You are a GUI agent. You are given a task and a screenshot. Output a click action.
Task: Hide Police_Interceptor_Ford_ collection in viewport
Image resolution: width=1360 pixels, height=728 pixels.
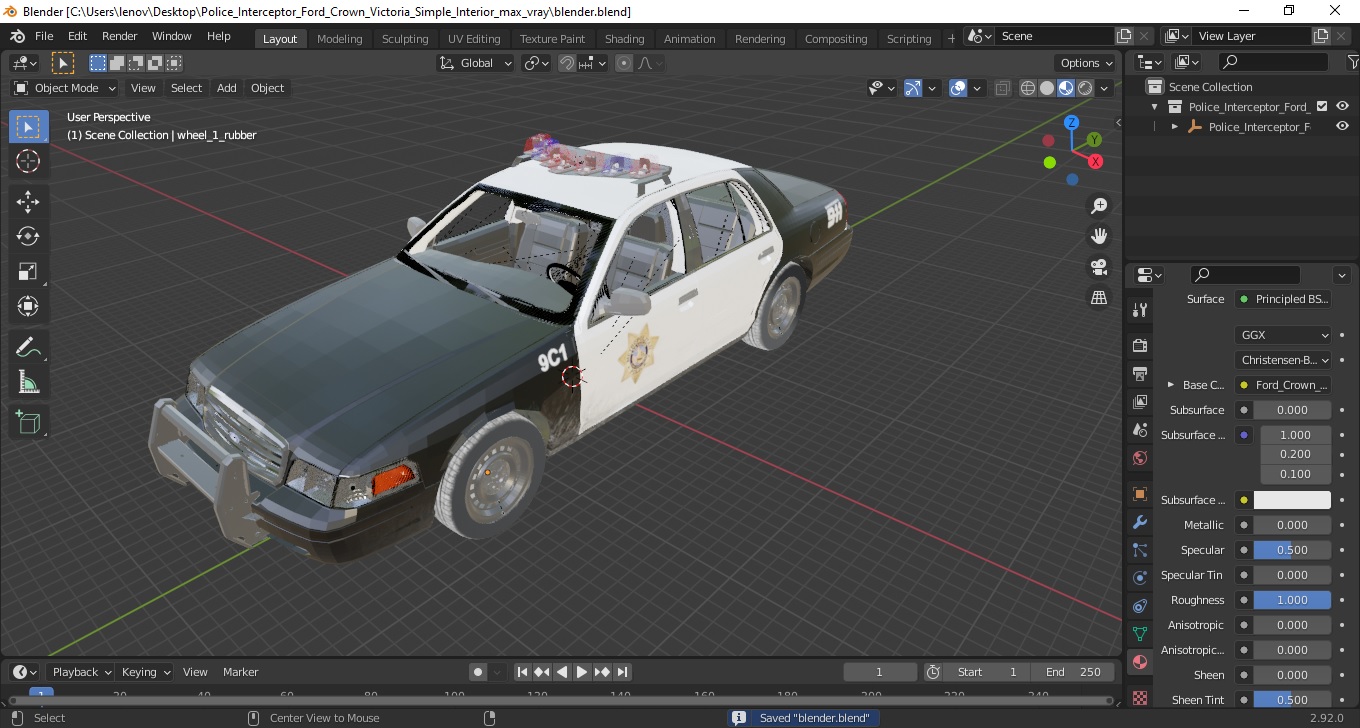[x=1342, y=106]
